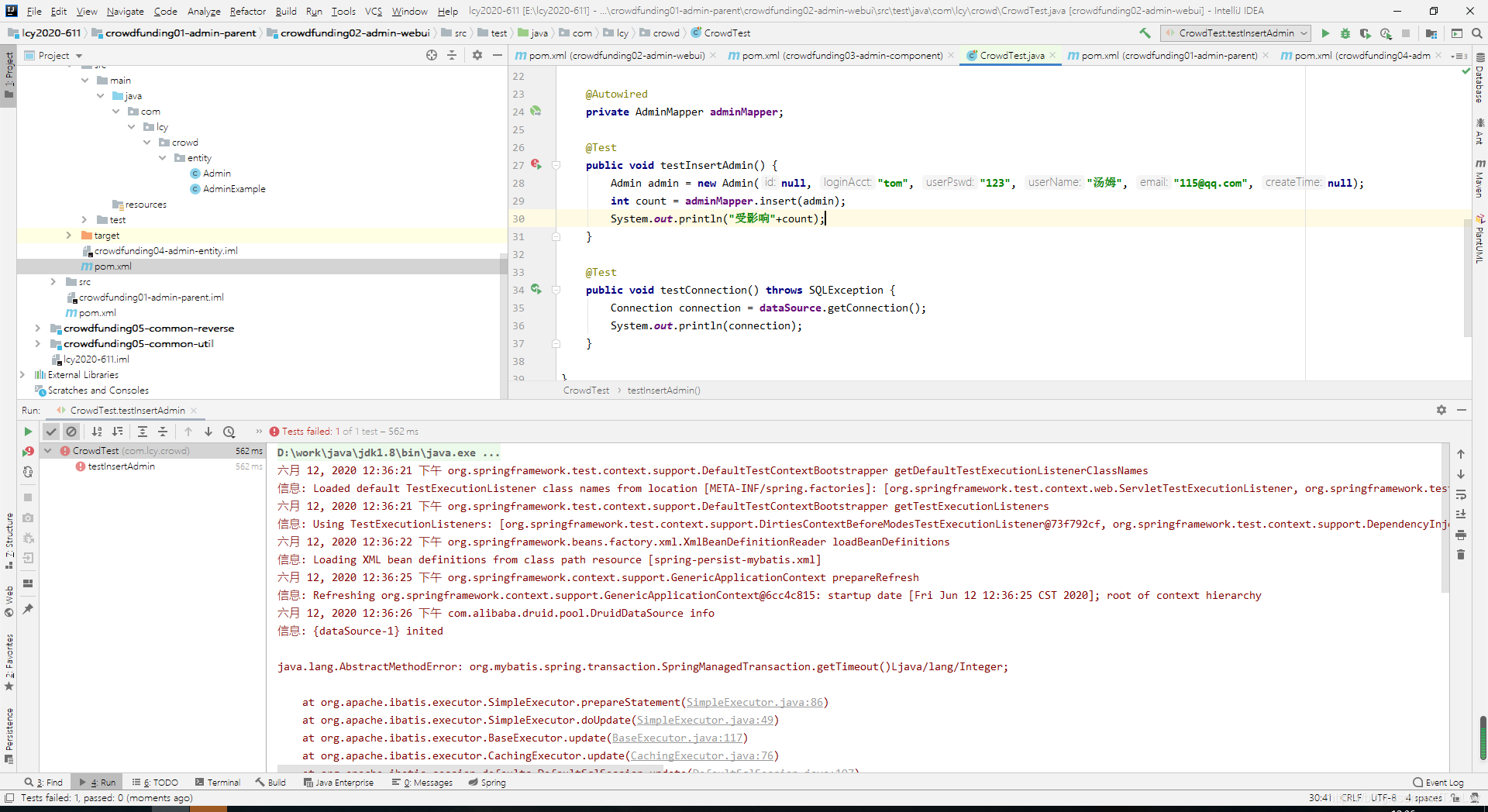Click CRLF line separator in status bar
Viewport: 1488px width, 812px height.
[1351, 798]
